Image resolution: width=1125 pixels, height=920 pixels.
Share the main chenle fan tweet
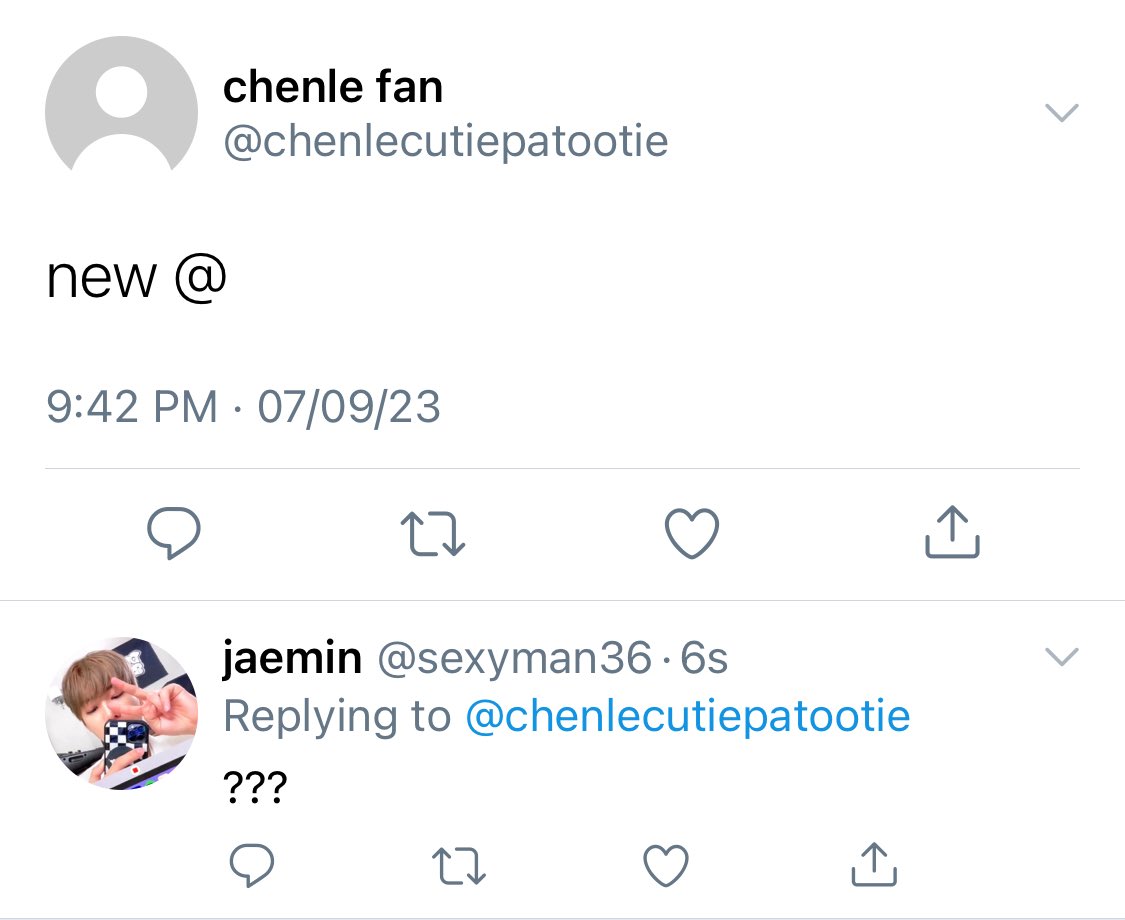[x=952, y=532]
